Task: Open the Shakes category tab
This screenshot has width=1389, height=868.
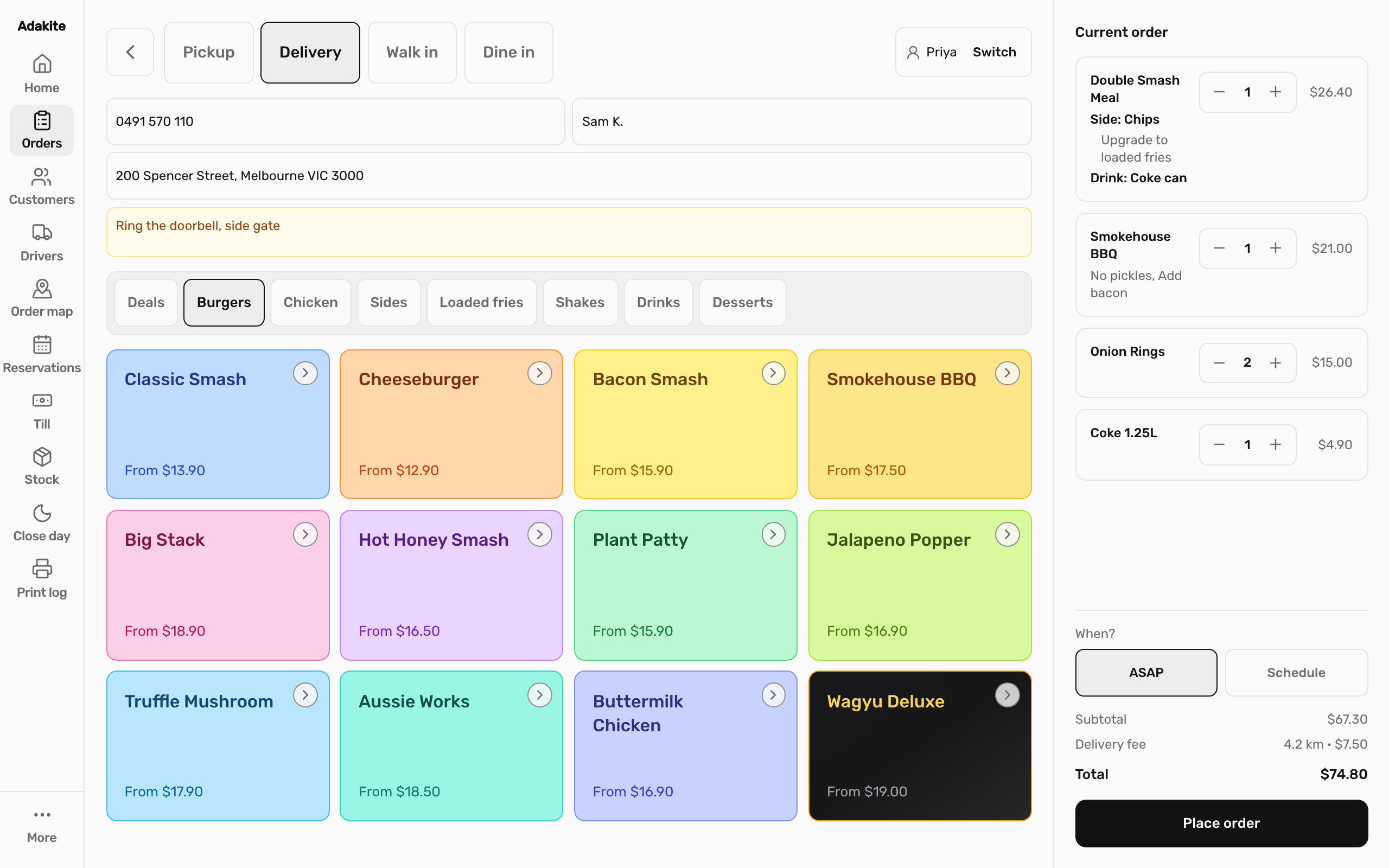Action: [579, 303]
